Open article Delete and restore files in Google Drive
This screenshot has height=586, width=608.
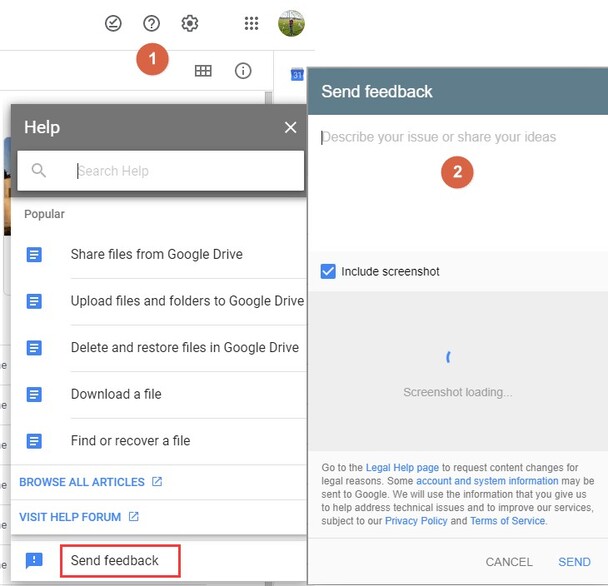tap(185, 347)
